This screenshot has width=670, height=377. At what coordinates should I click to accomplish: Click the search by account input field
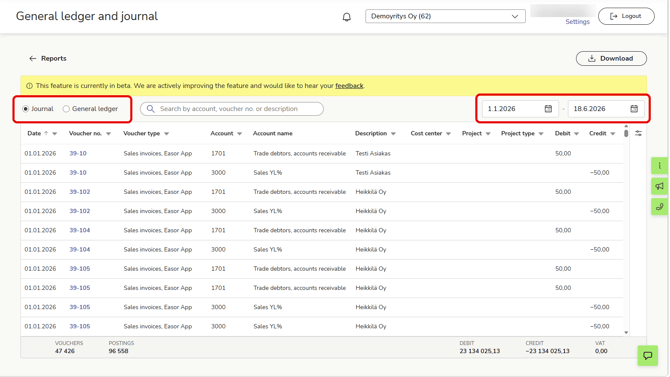(232, 109)
